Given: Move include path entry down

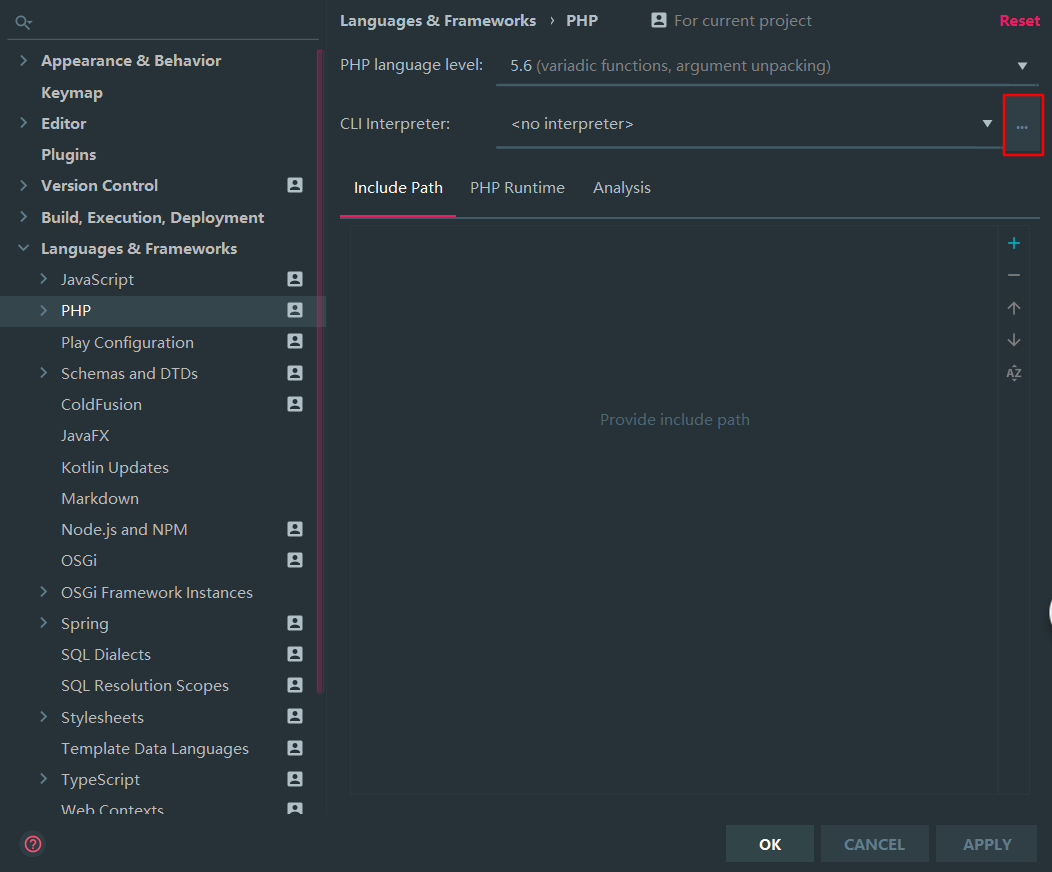Looking at the screenshot, I should click(x=1013, y=340).
